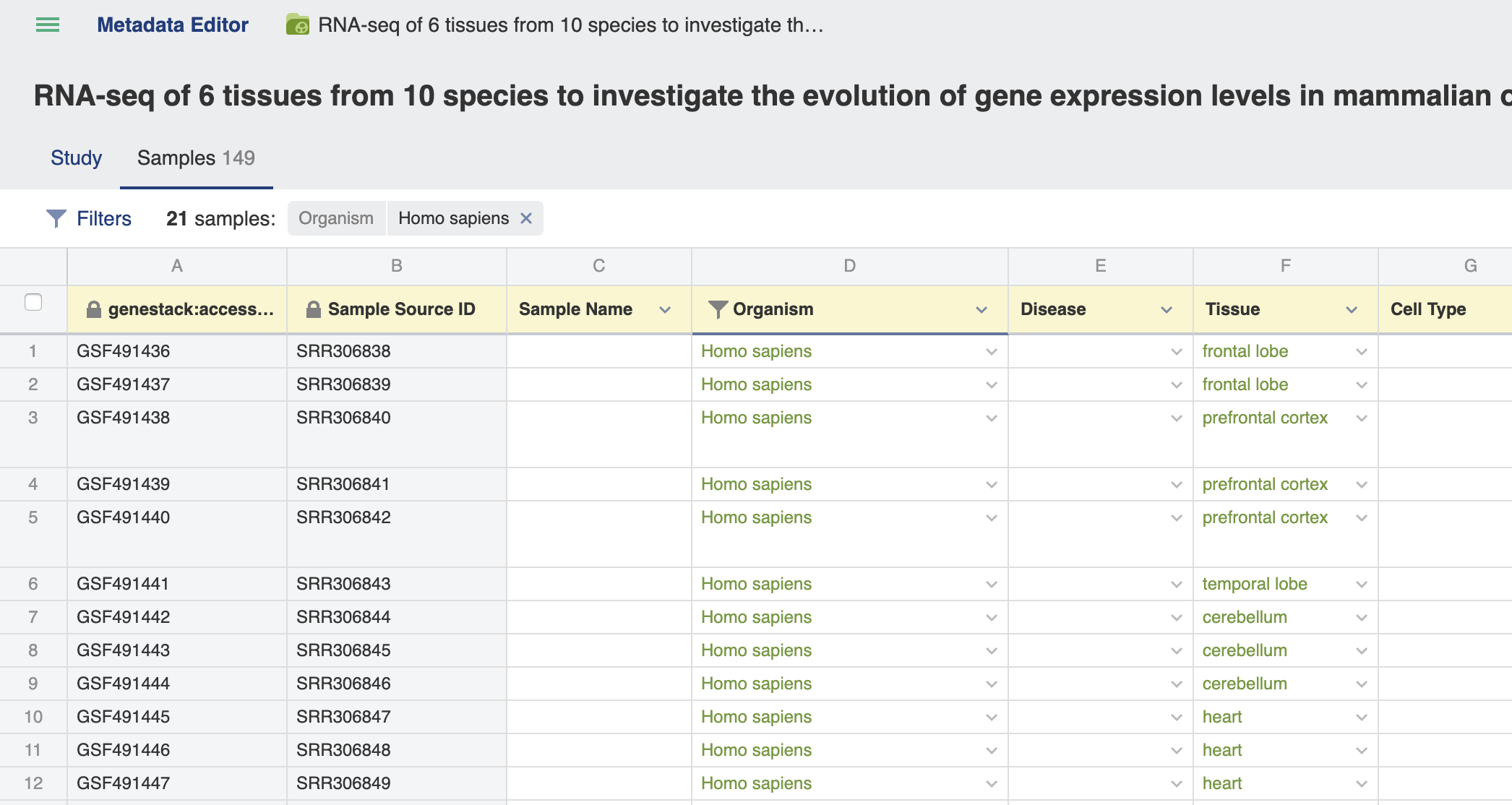The image size is (1512, 805).
Task: Click the lock icon on genestack:accession column
Action: pos(93,309)
